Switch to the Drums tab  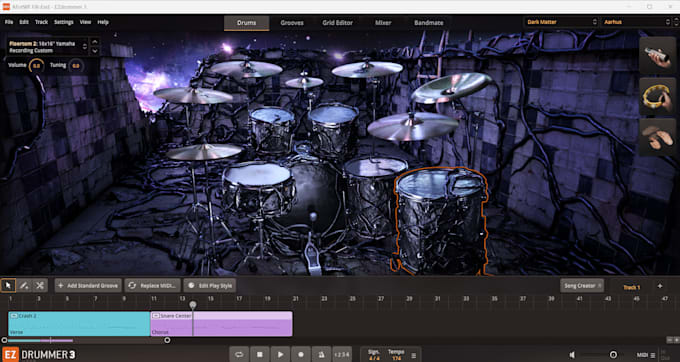pyautogui.click(x=247, y=23)
